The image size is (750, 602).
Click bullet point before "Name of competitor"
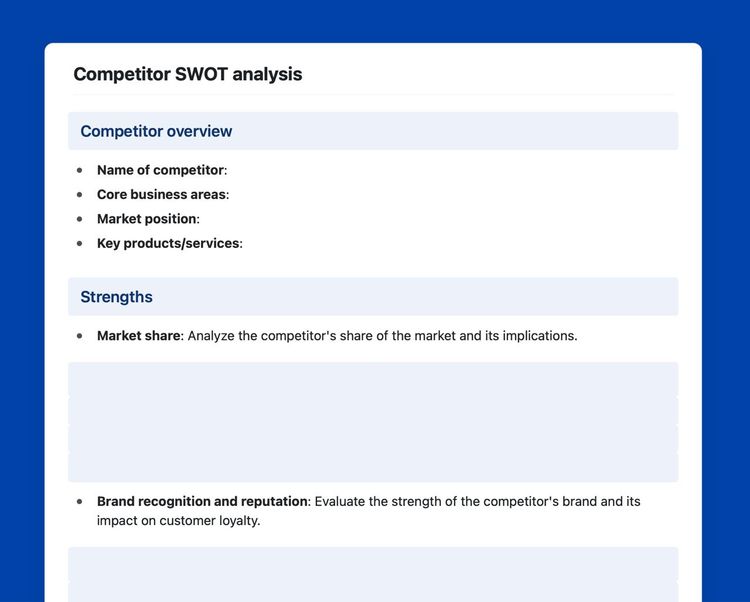click(x=80, y=171)
